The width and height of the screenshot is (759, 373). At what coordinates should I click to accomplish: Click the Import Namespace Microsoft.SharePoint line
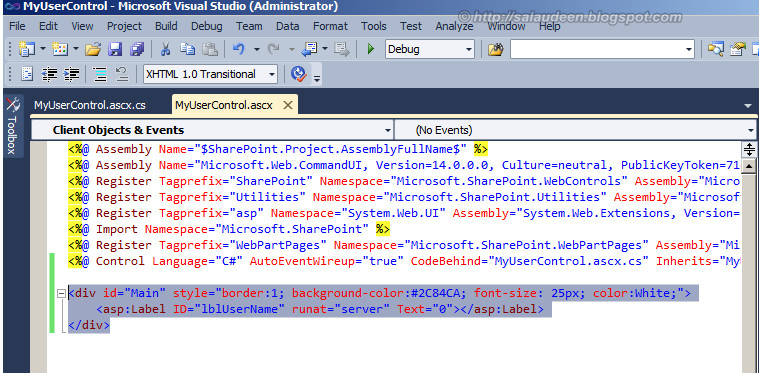pyautogui.click(x=228, y=229)
